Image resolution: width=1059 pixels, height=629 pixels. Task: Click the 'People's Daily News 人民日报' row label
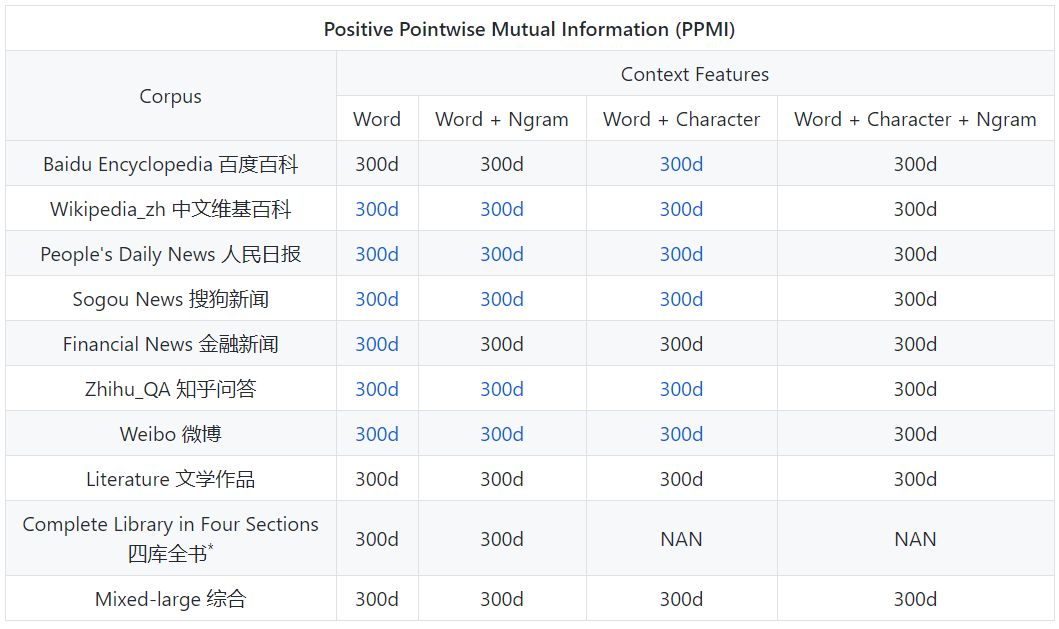[170, 254]
